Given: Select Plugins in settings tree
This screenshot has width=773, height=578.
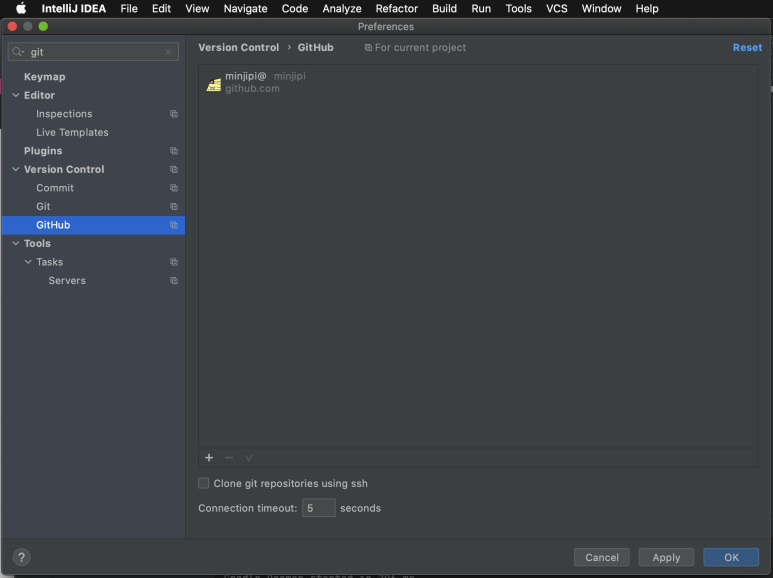Looking at the screenshot, I should click(x=43, y=151).
